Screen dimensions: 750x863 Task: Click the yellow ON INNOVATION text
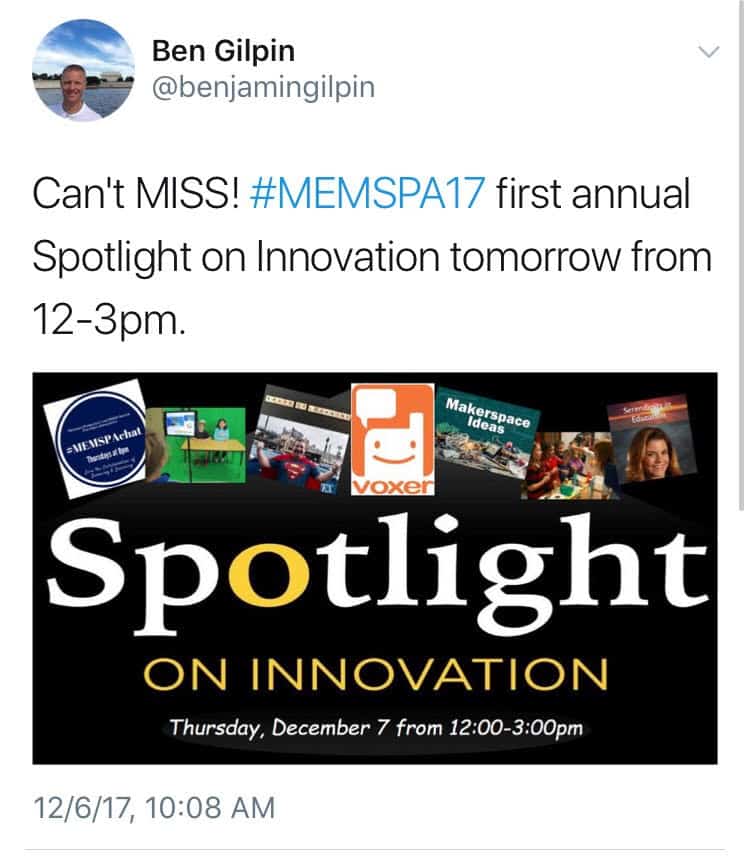coord(374,676)
